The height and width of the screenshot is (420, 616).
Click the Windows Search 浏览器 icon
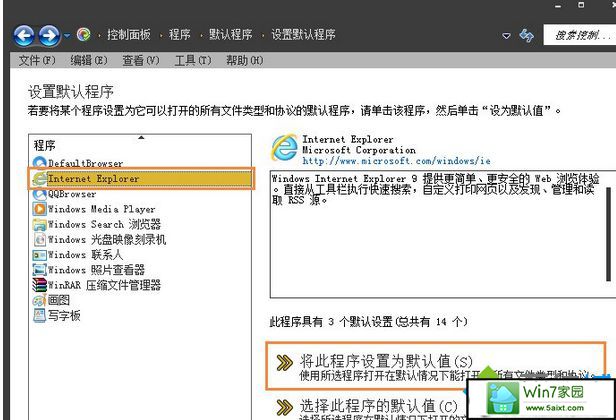click(x=39, y=224)
